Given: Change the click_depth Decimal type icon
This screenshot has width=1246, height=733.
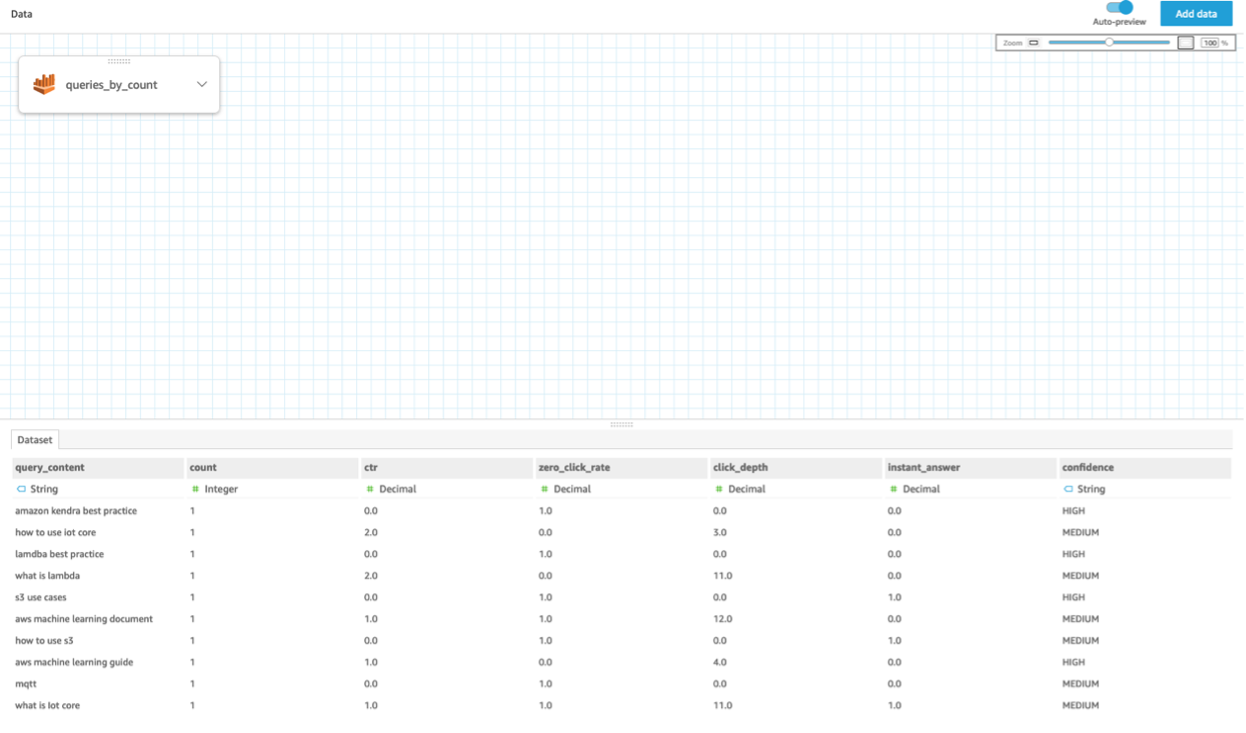Looking at the screenshot, I should 719,489.
